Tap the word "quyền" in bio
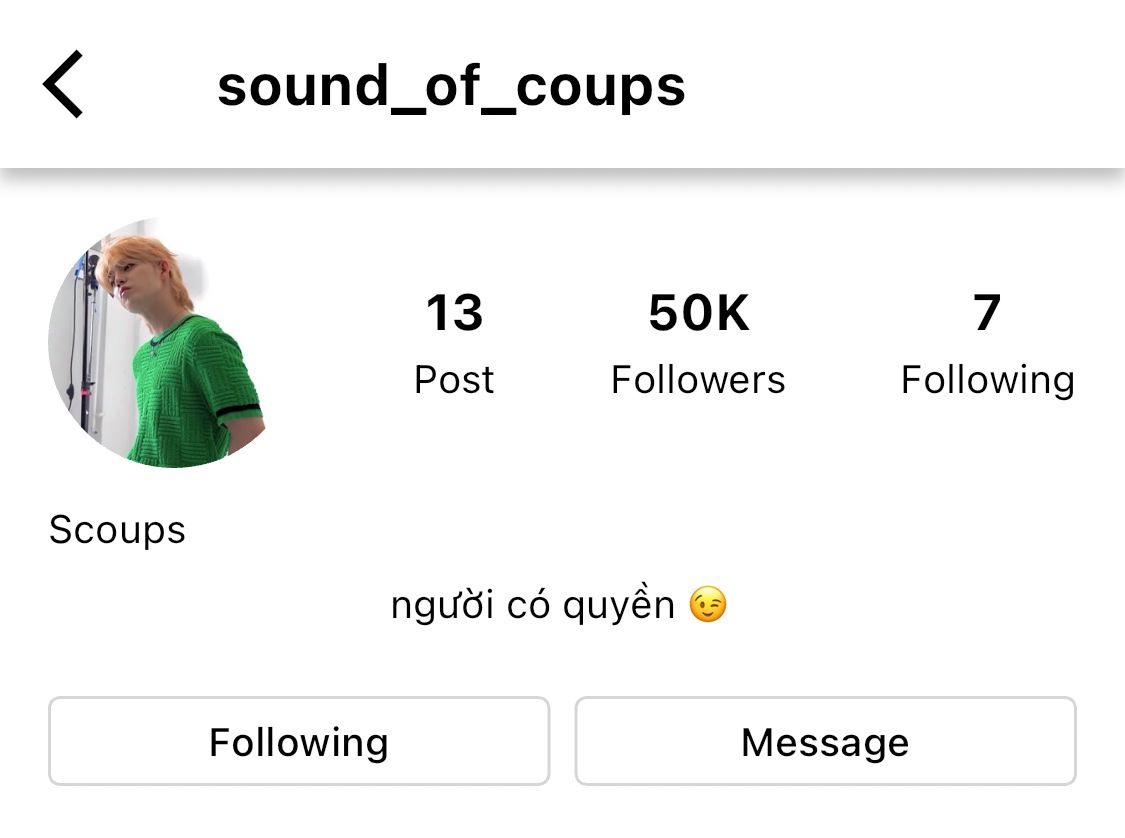Viewport: 1125px width, 838px height. click(618, 603)
